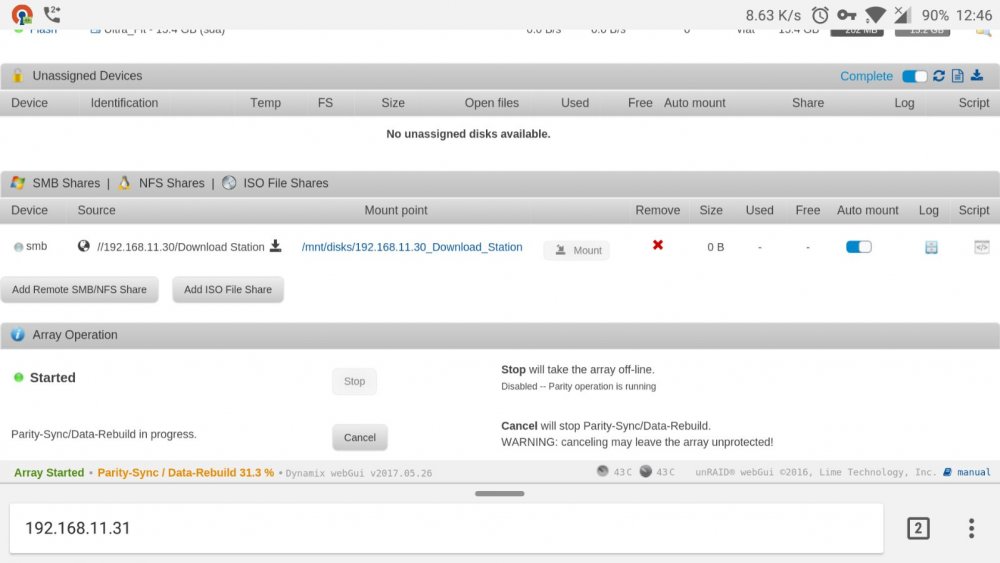
Task: Click the Parity-Sync / Data-Rebuild 31.3 % status text
Action: point(186,472)
